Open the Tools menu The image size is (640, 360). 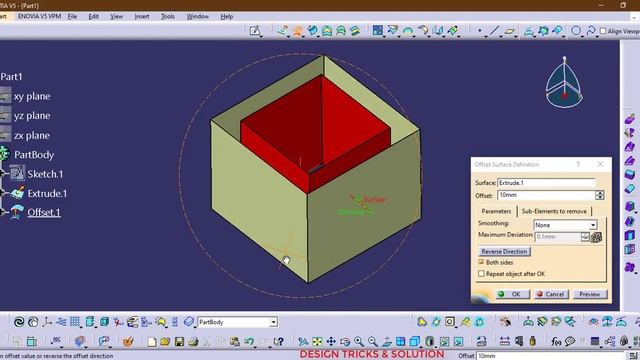(168, 16)
